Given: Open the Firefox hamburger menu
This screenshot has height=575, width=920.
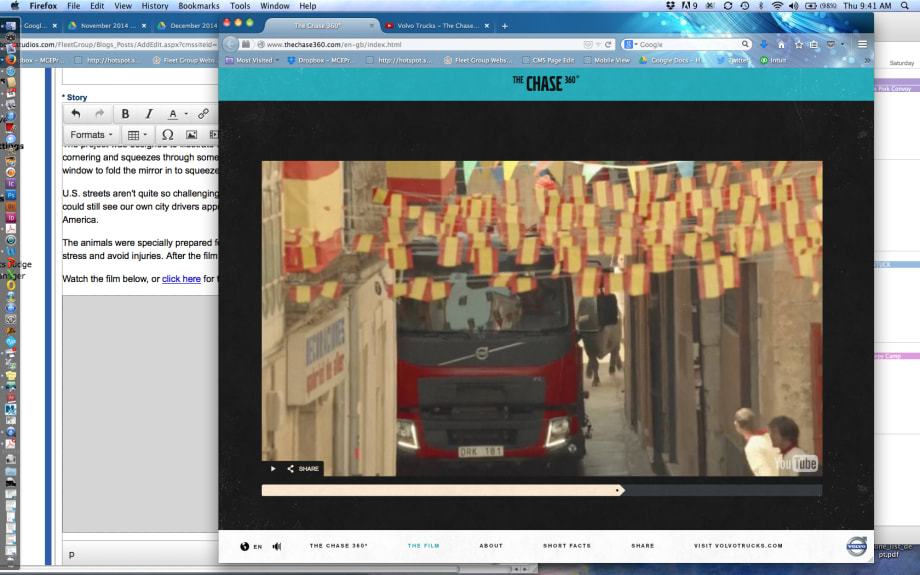Looking at the screenshot, I should pos(862,44).
